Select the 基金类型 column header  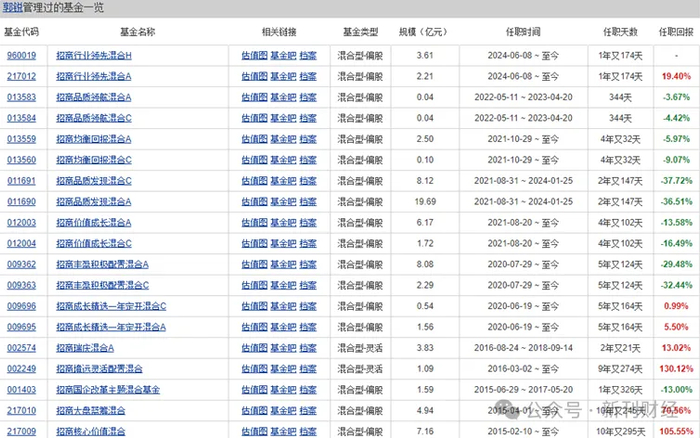tap(360, 32)
